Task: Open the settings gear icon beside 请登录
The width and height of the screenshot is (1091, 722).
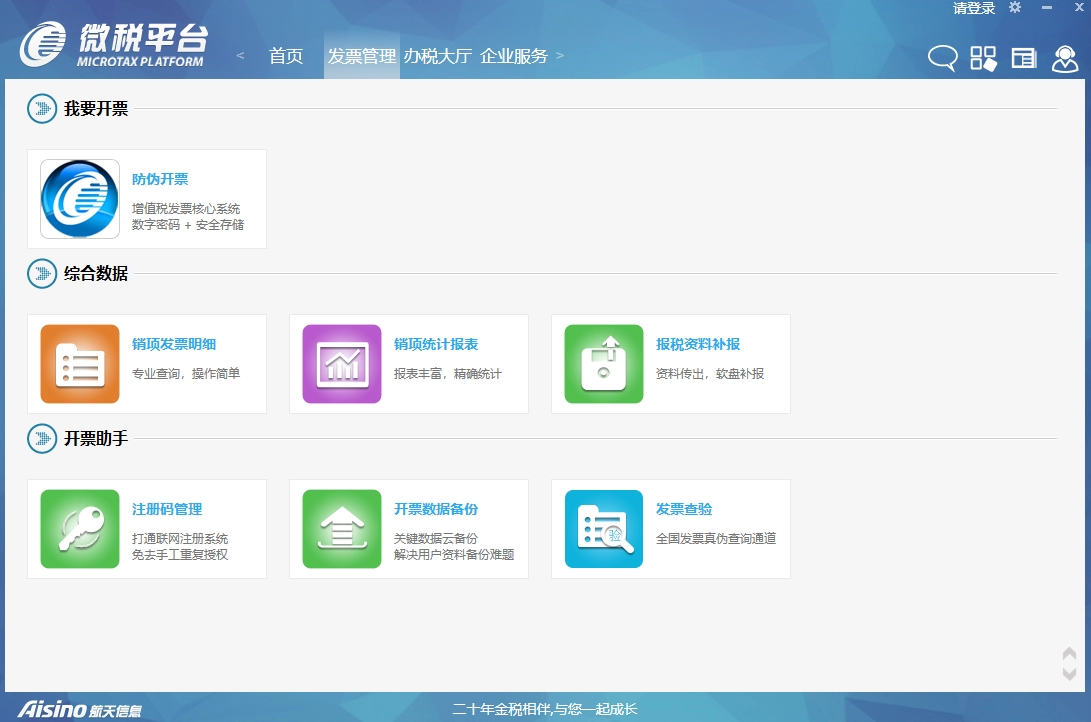Action: pos(1015,8)
